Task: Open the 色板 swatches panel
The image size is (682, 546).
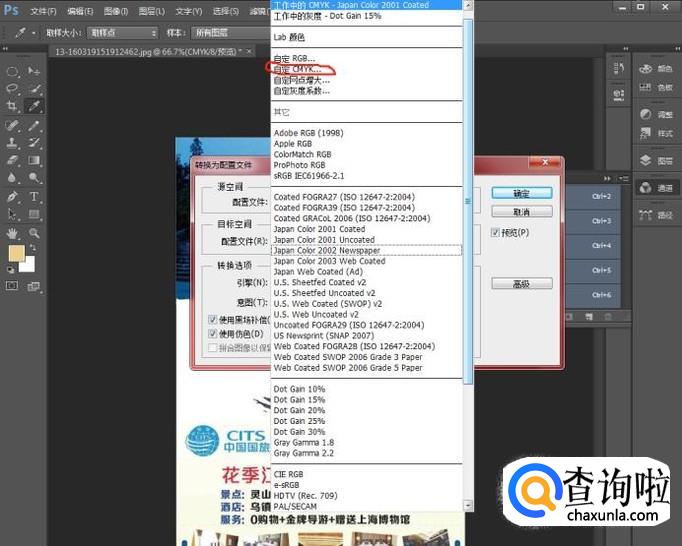Action: tap(655, 87)
